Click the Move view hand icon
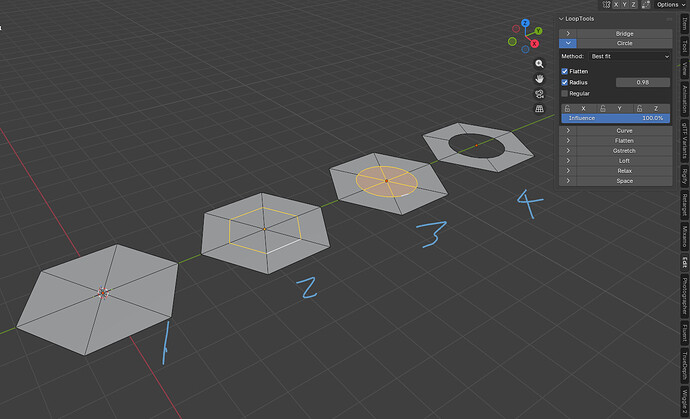690x419 pixels. (539, 79)
